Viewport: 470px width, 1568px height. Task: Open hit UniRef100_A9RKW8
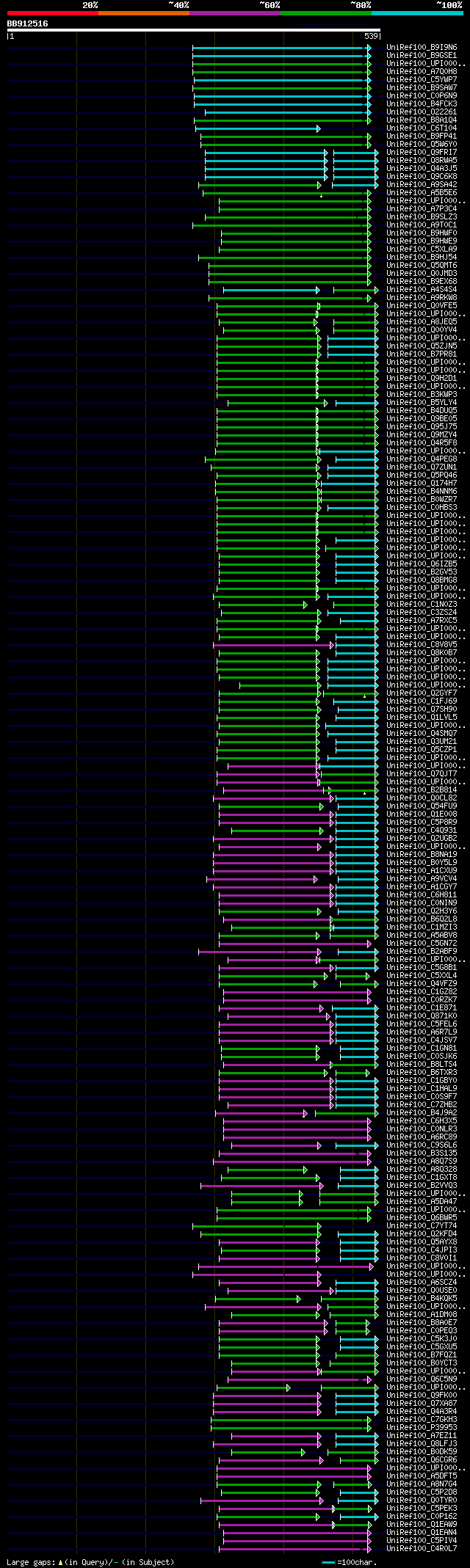(x=422, y=297)
